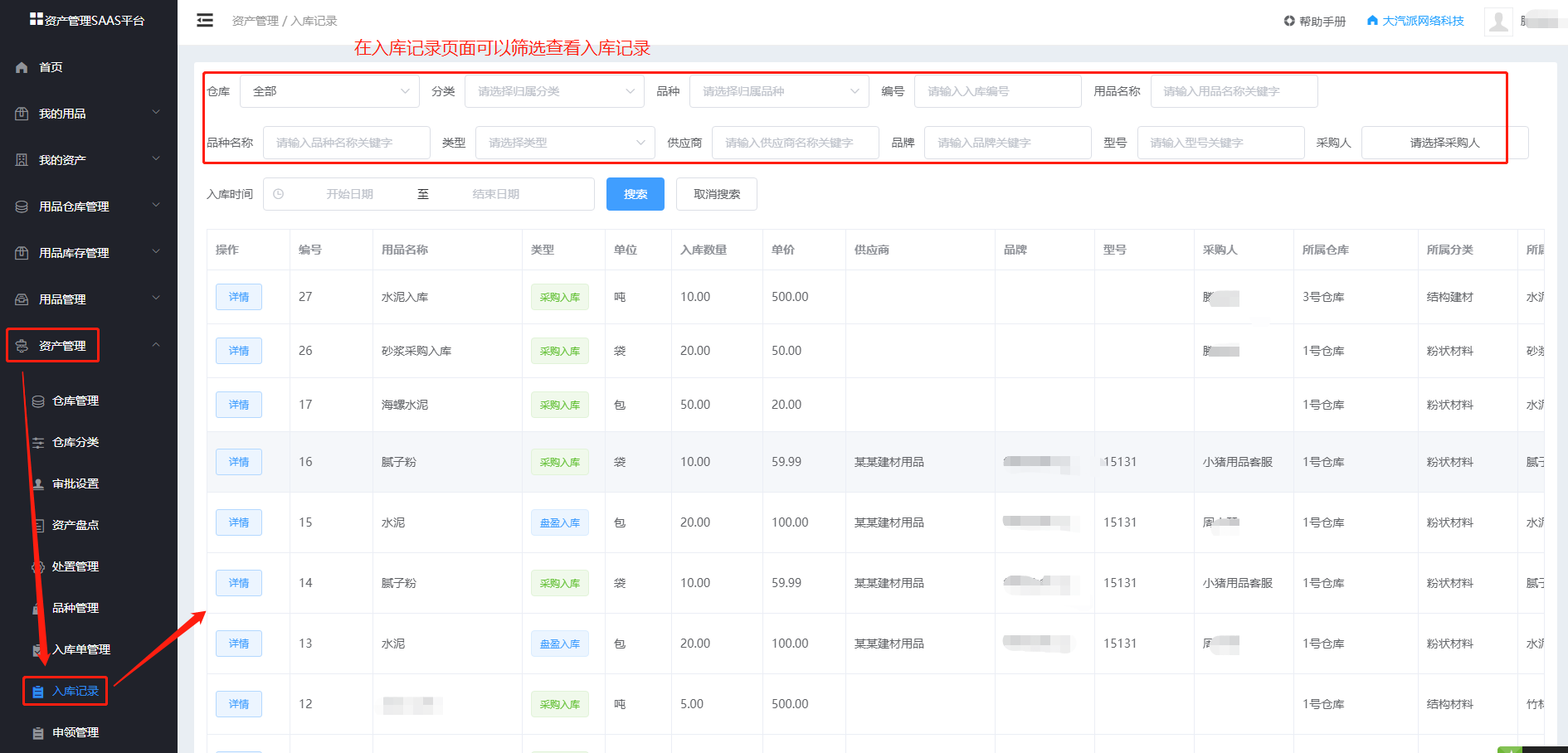Click the 用品仓库管理 database icon
This screenshot has width=1568, height=753.
22,206
